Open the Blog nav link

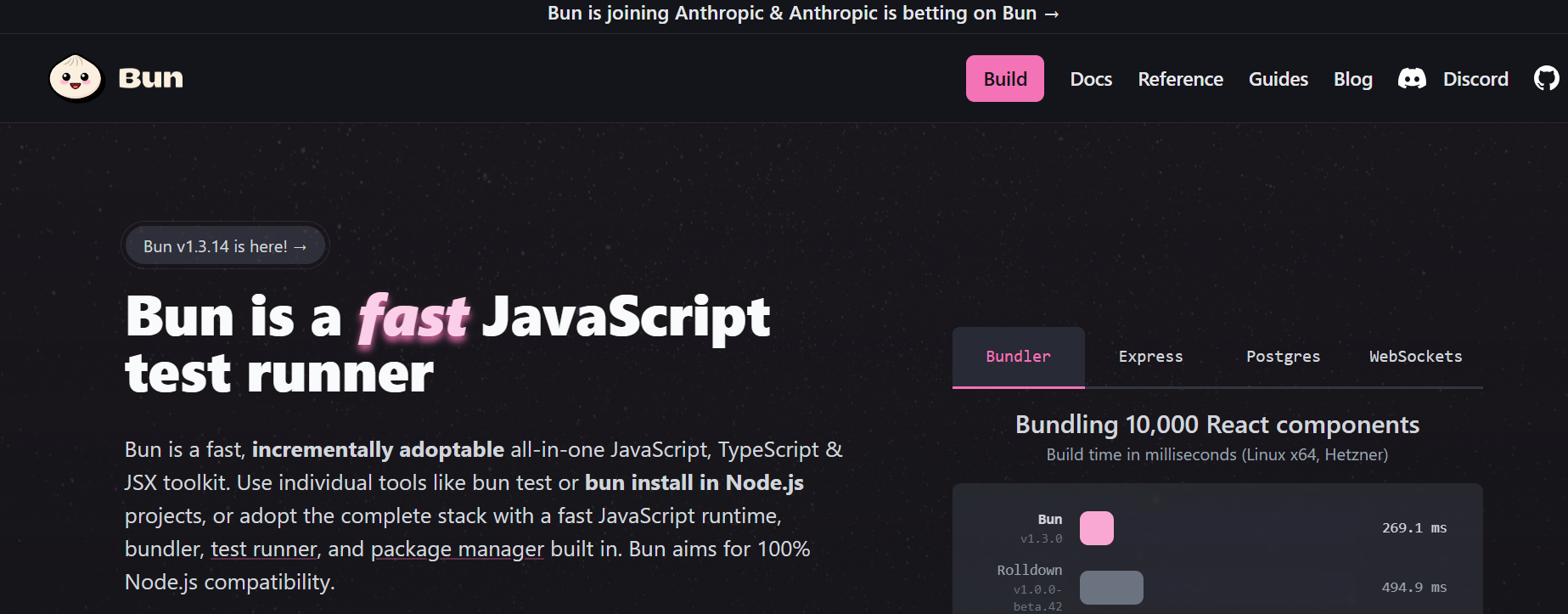[x=1352, y=79]
